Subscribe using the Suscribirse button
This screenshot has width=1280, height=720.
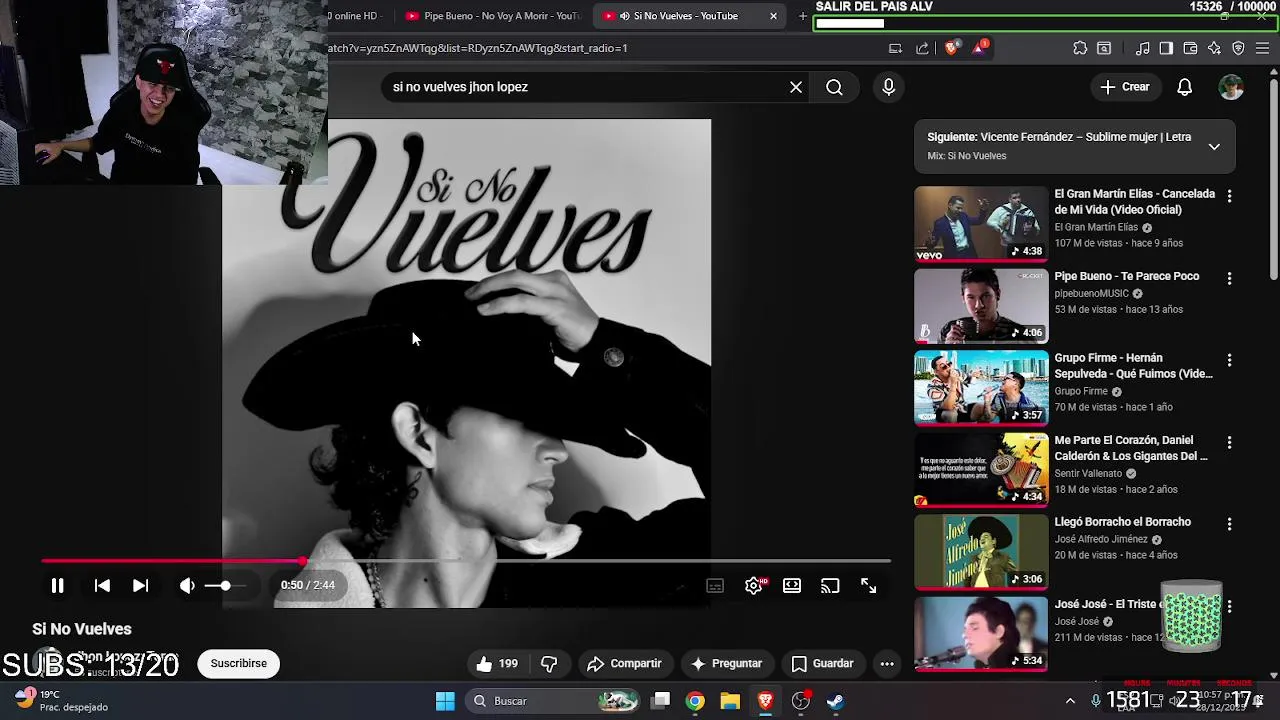coord(238,663)
